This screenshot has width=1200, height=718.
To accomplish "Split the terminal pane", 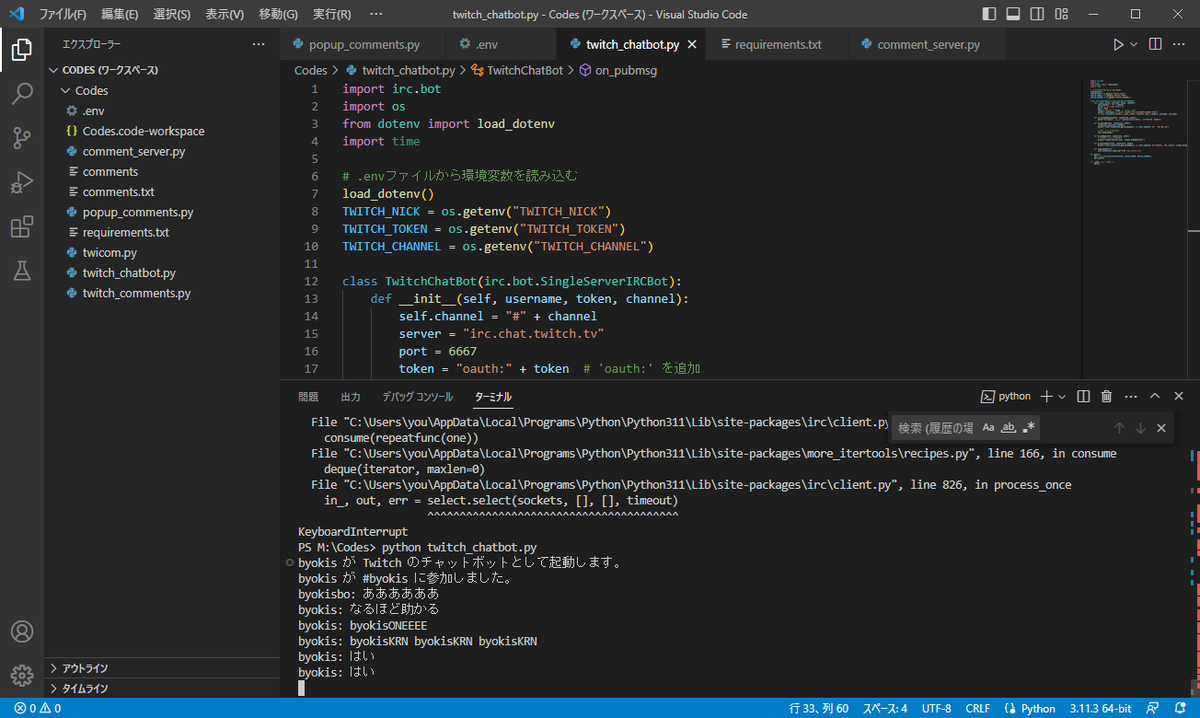I will 1084,396.
